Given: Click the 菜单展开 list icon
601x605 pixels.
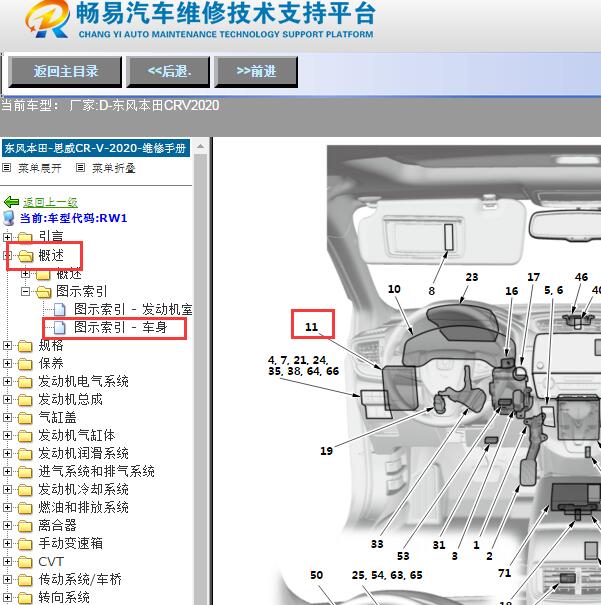Looking at the screenshot, I should click(x=7, y=168).
